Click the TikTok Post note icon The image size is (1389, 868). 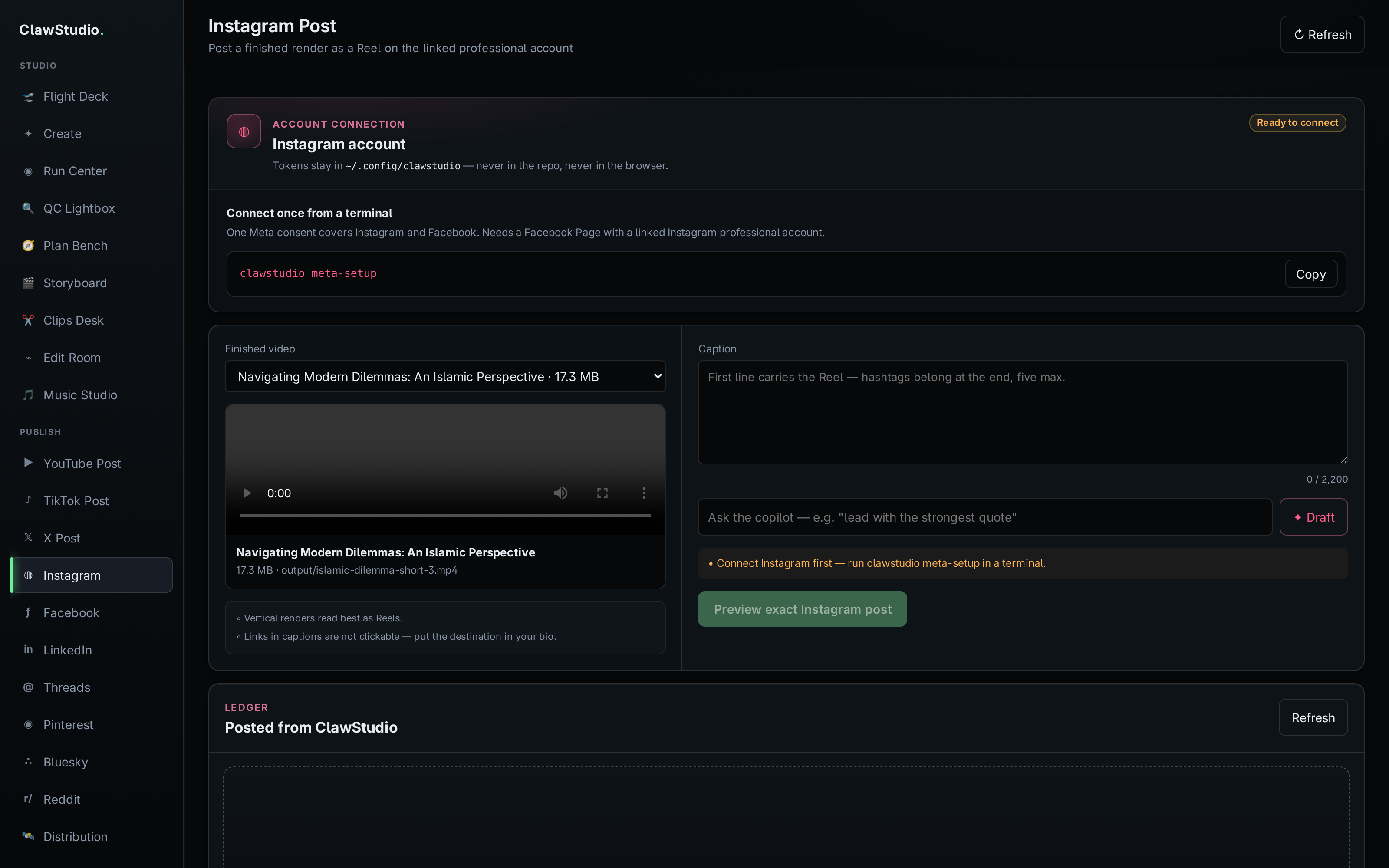[28, 500]
